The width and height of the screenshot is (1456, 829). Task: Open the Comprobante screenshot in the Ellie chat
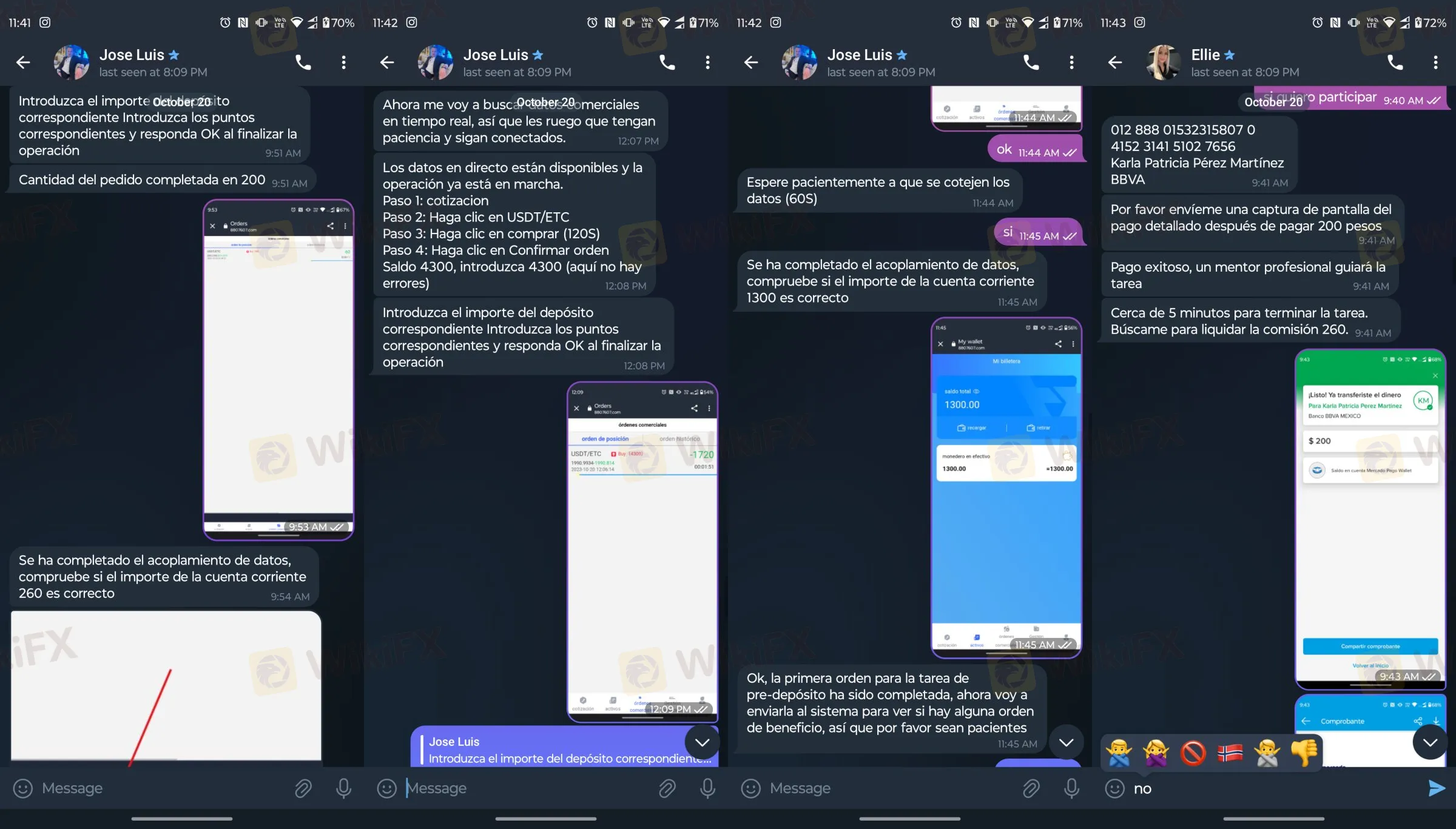(x=1370, y=731)
